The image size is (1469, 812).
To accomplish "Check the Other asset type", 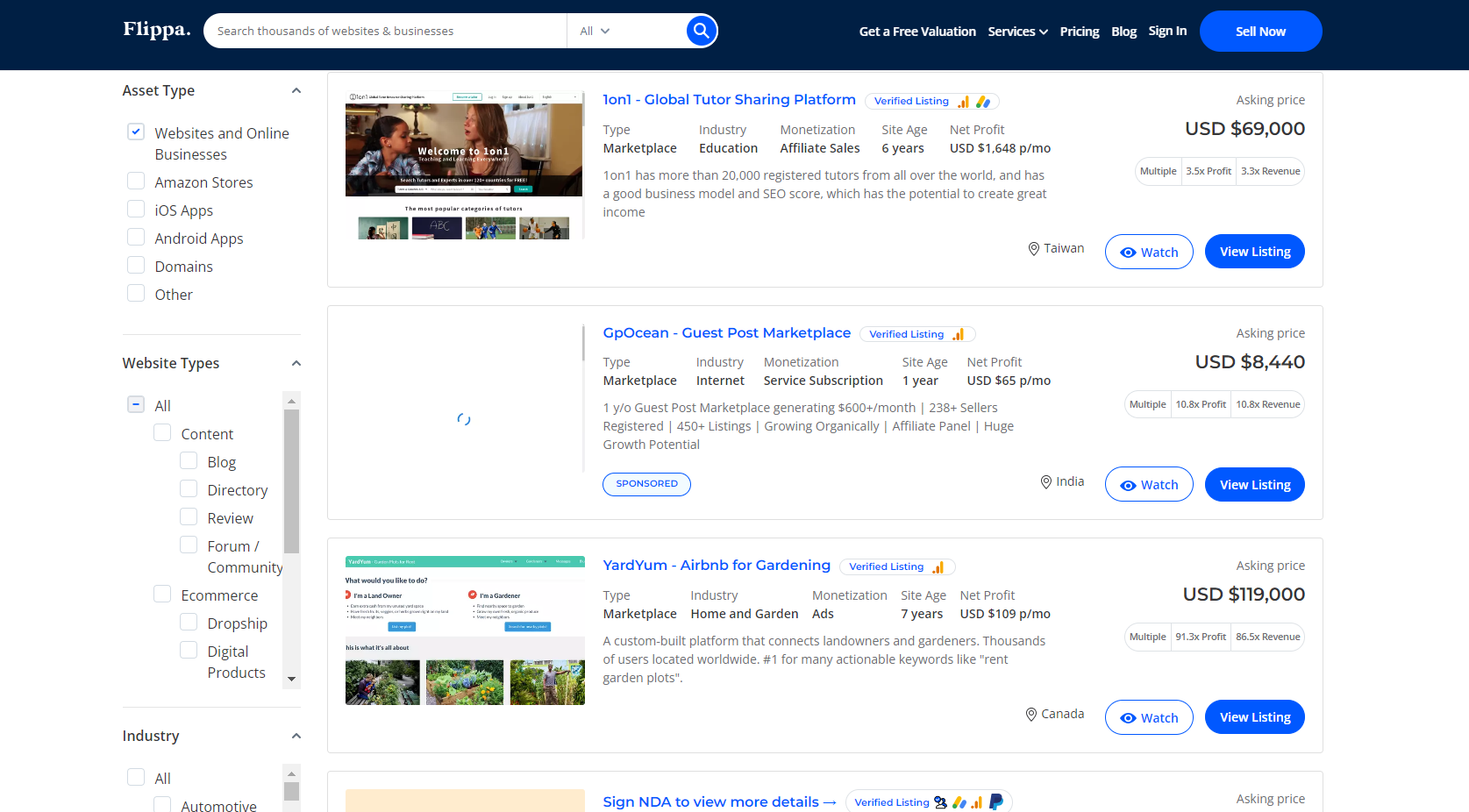I will 136,293.
